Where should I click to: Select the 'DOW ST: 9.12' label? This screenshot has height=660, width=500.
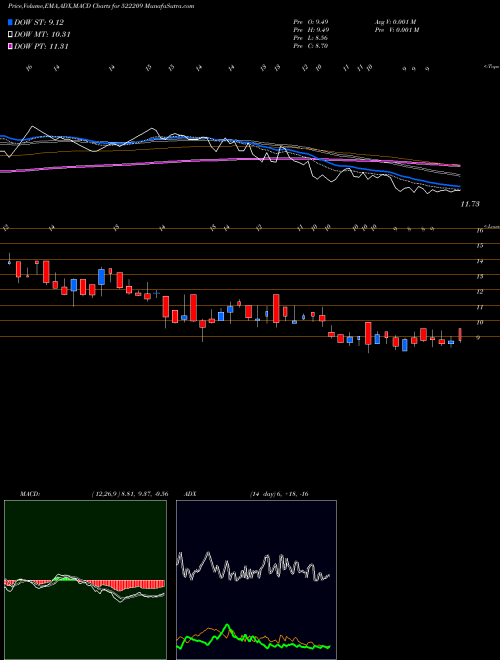pyautogui.click(x=39, y=22)
